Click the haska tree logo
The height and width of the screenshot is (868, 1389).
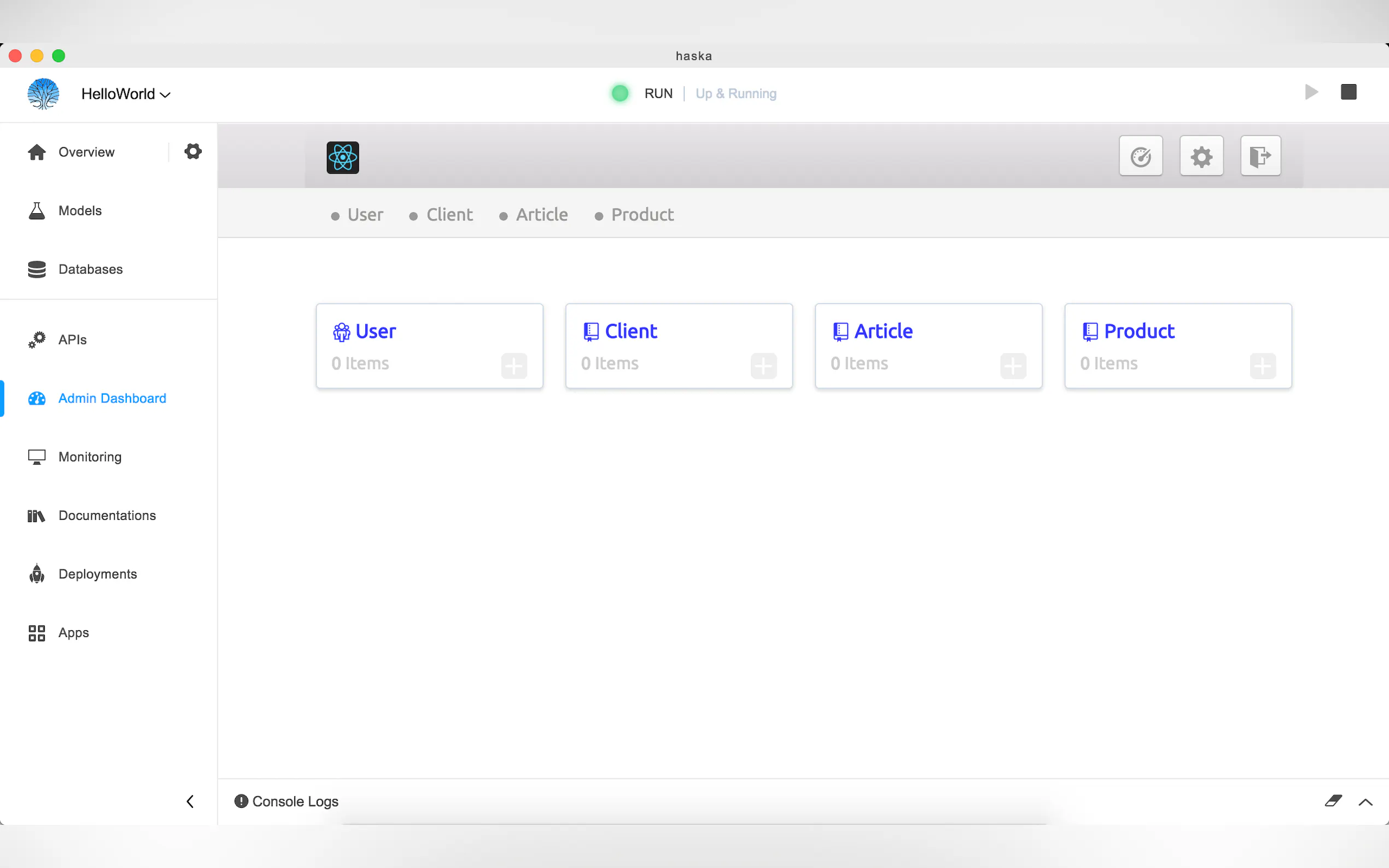[x=44, y=93]
